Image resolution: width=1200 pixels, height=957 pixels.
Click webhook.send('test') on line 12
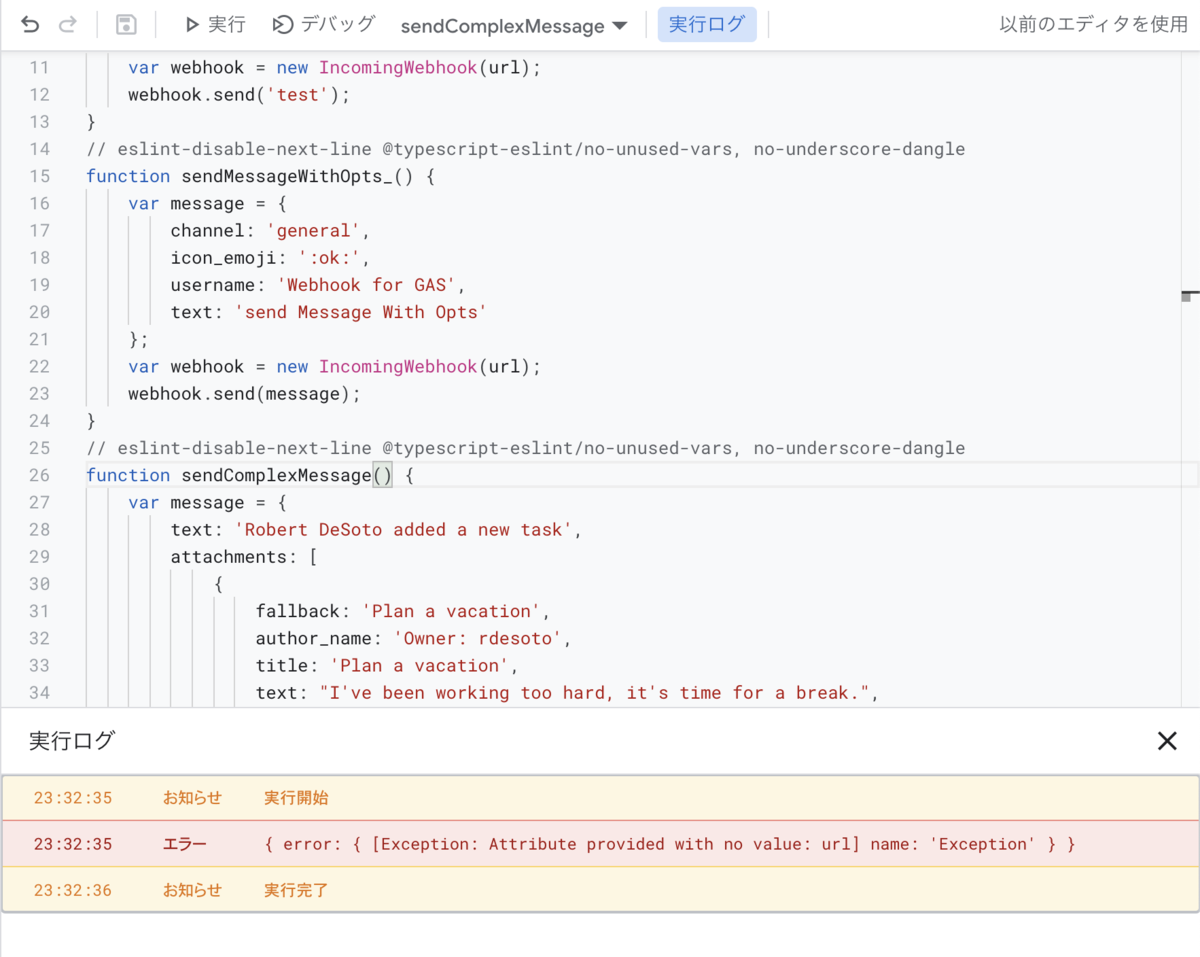click(x=240, y=95)
